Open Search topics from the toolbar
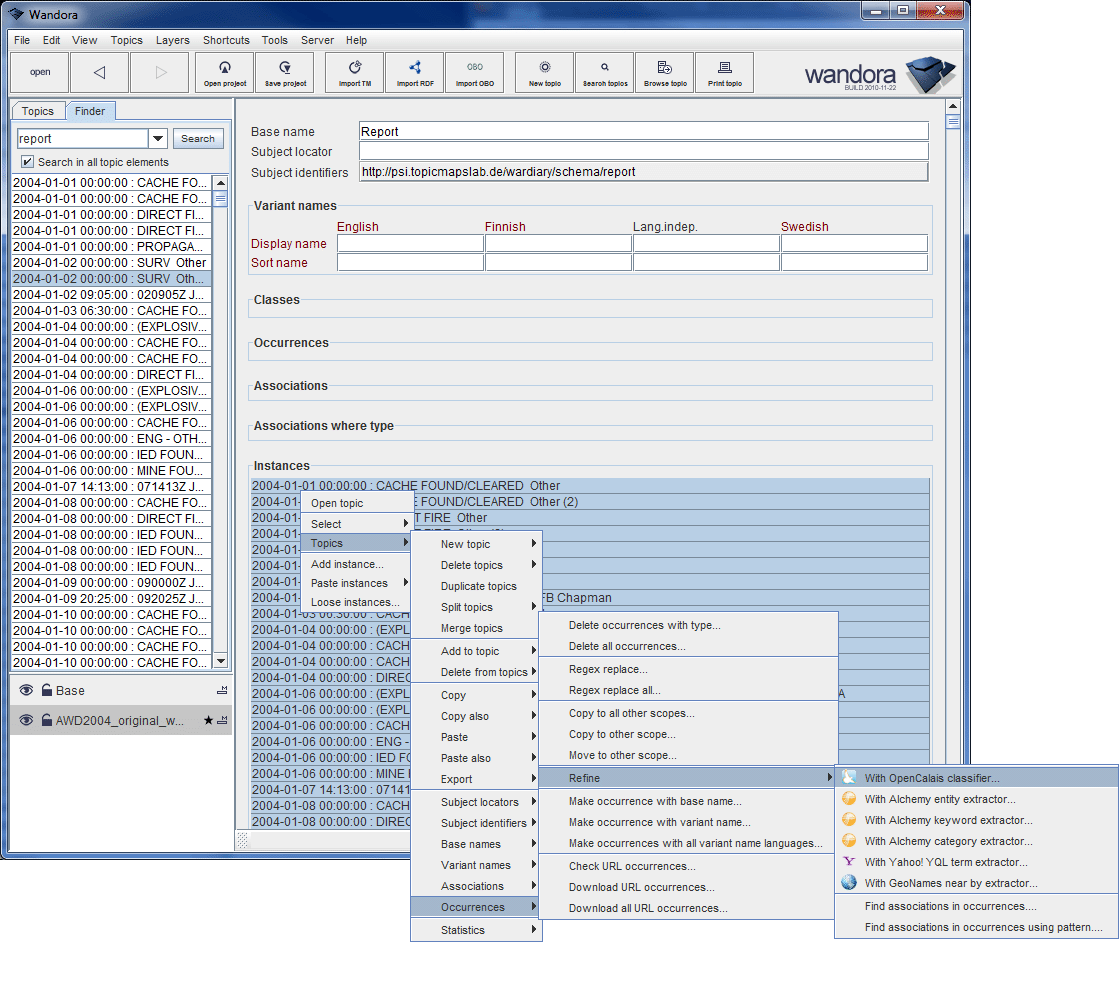This screenshot has width=1119, height=986. pyautogui.click(x=604, y=72)
